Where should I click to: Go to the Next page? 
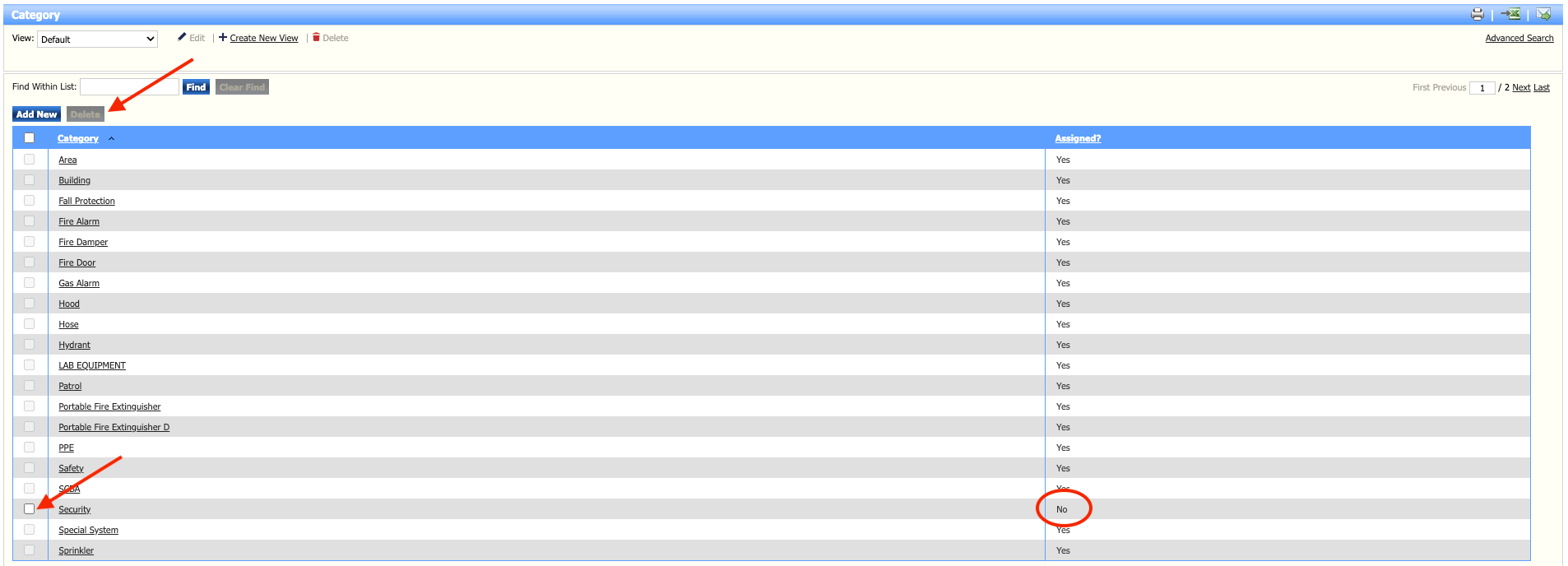coord(1521,87)
